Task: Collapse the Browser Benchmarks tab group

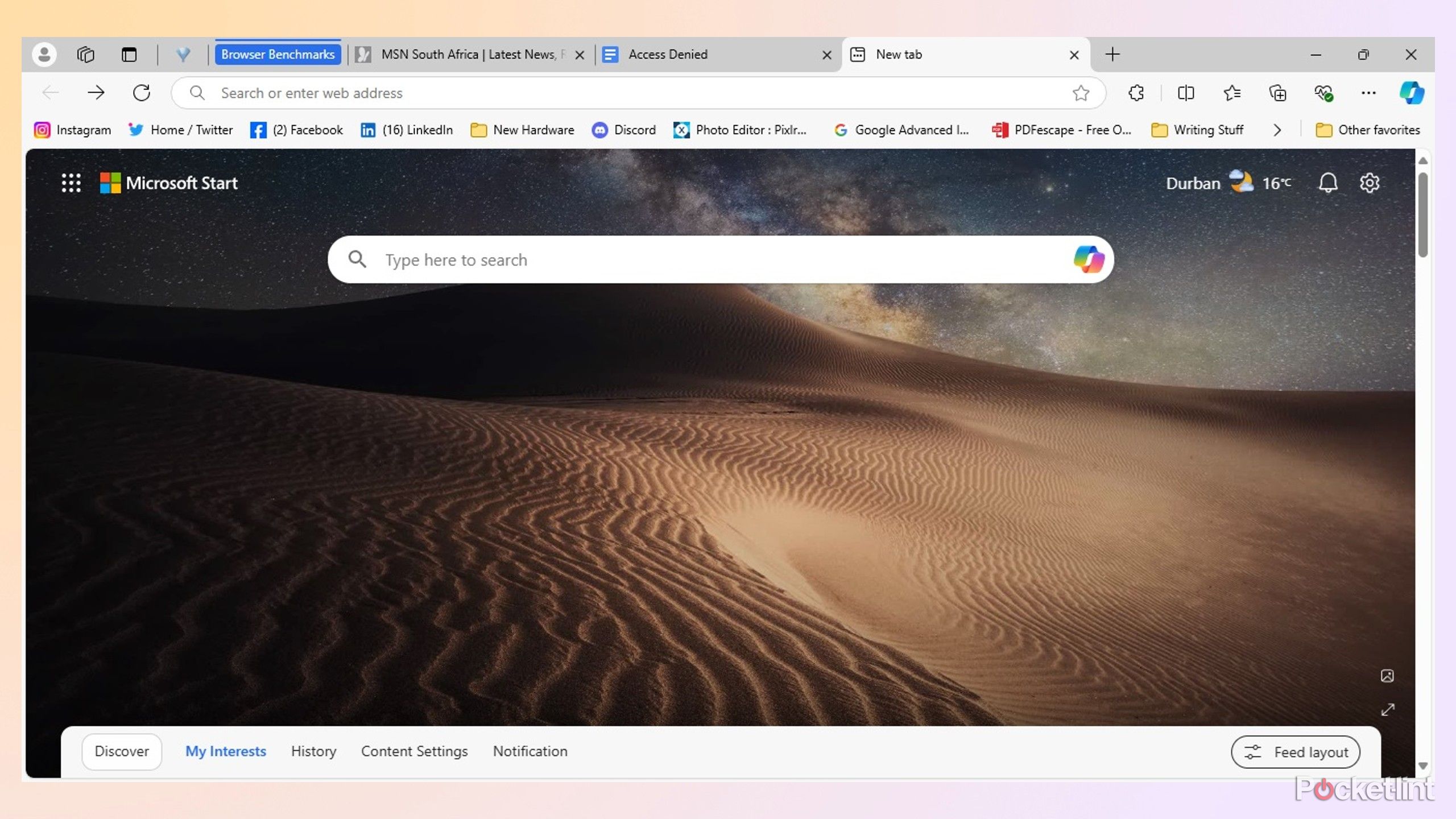Action: click(278, 55)
